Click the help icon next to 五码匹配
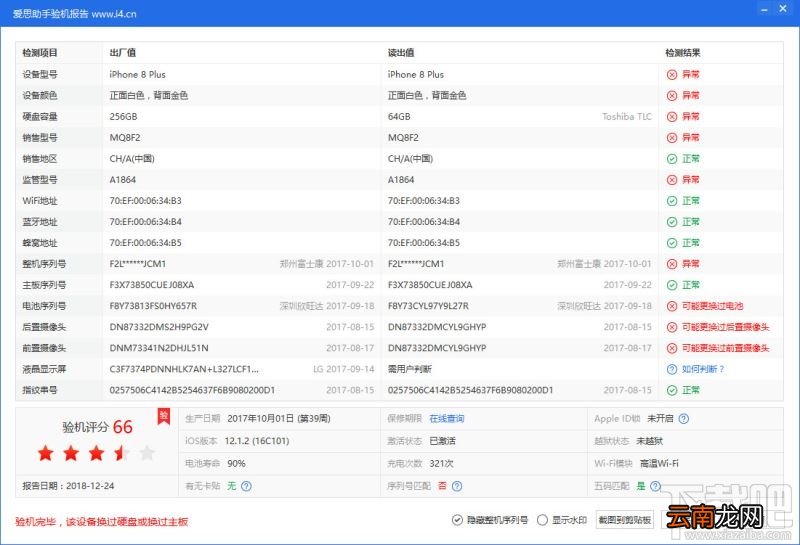This screenshot has height=545, width=800. [656, 486]
